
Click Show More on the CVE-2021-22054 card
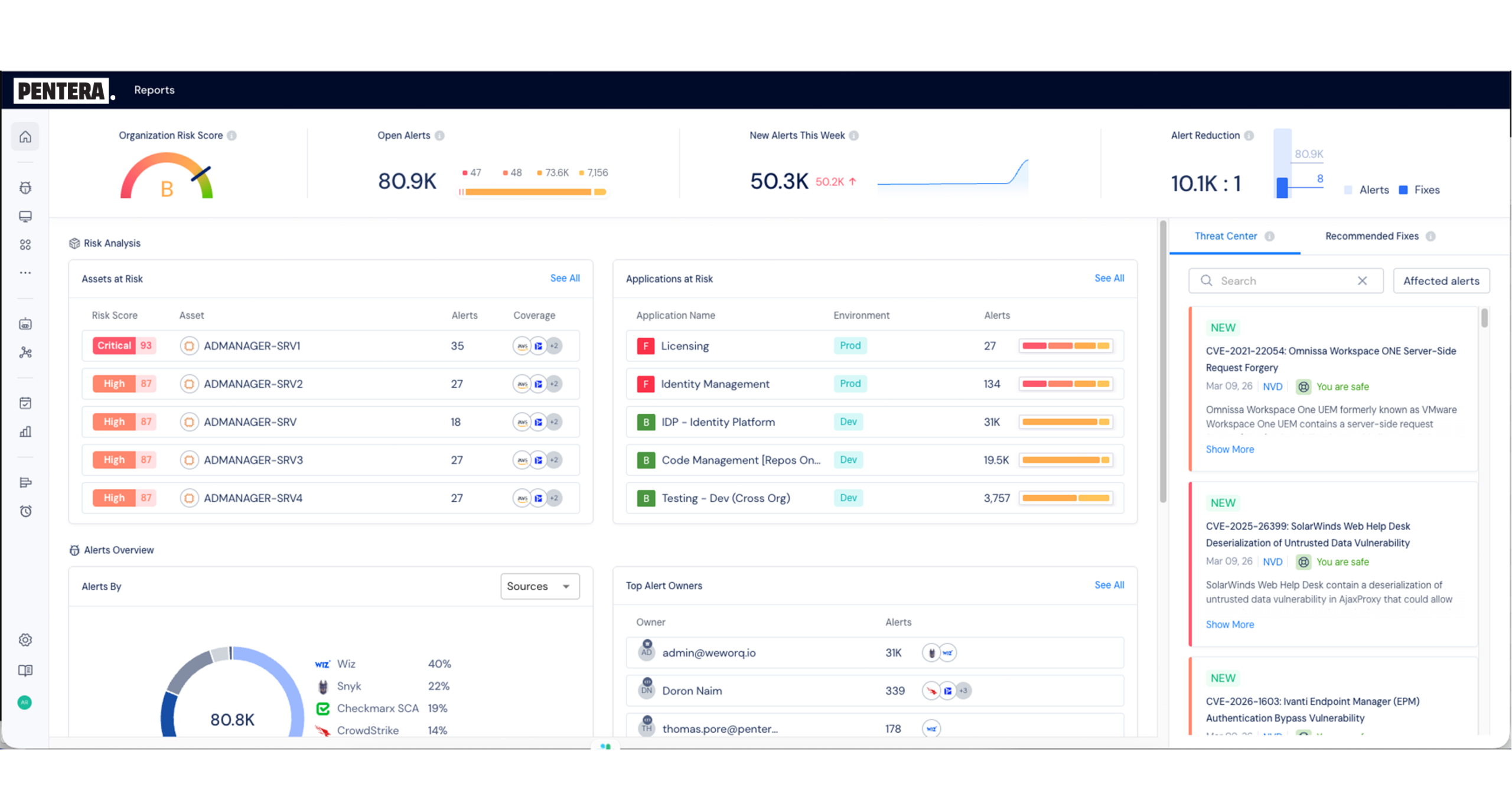tap(1230, 449)
